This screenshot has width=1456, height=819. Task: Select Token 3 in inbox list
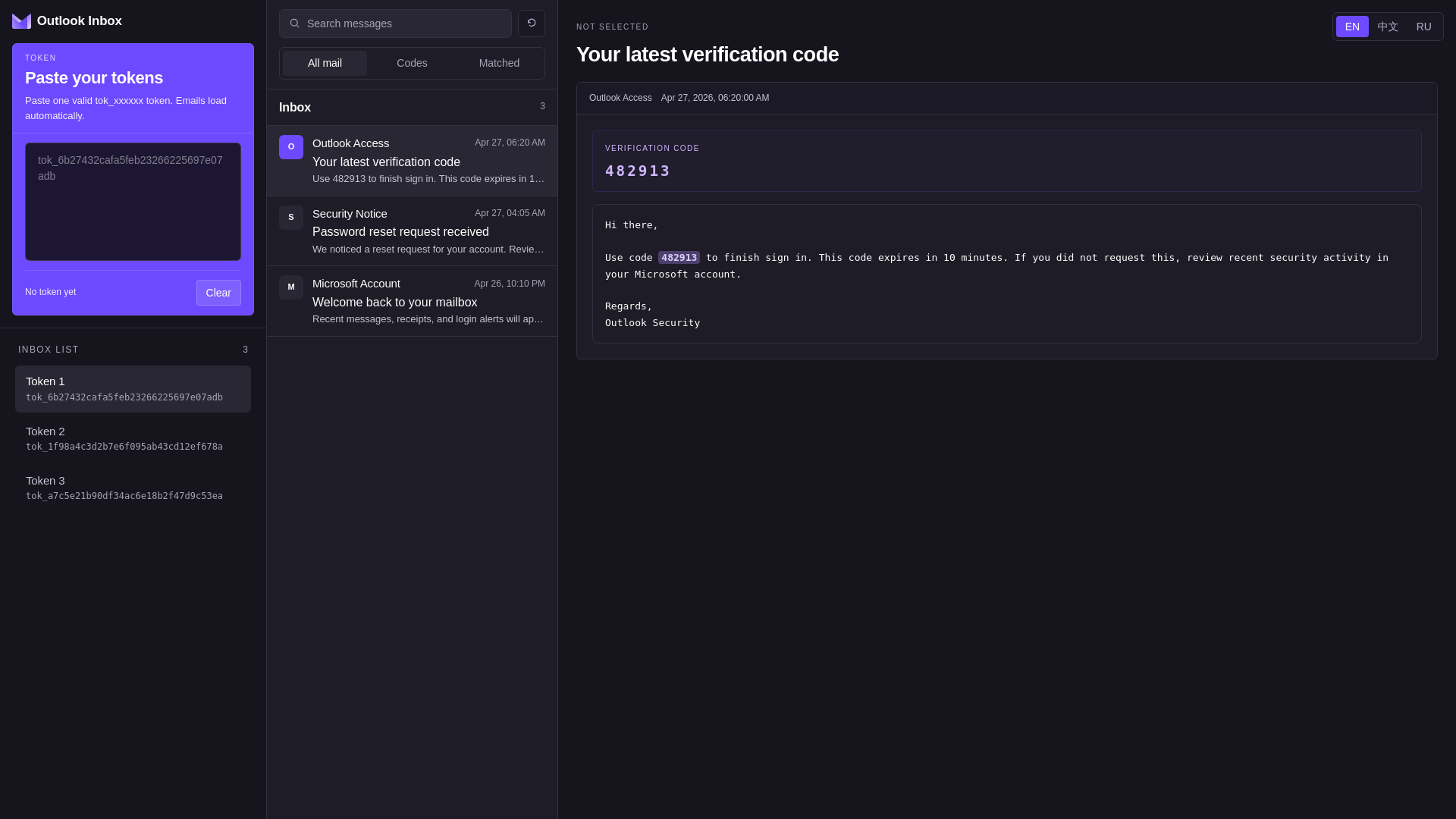[x=133, y=488]
